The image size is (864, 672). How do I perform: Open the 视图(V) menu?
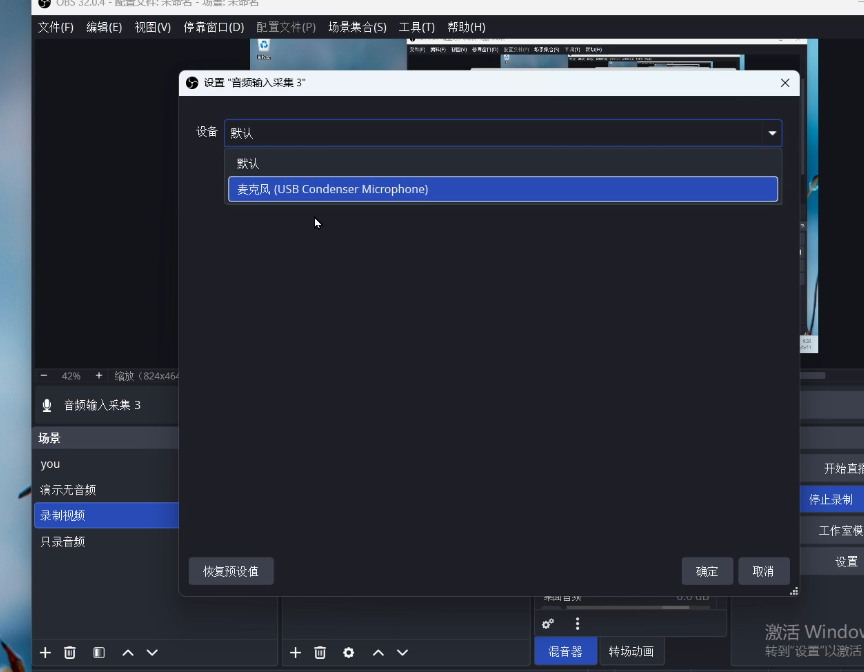click(x=153, y=27)
